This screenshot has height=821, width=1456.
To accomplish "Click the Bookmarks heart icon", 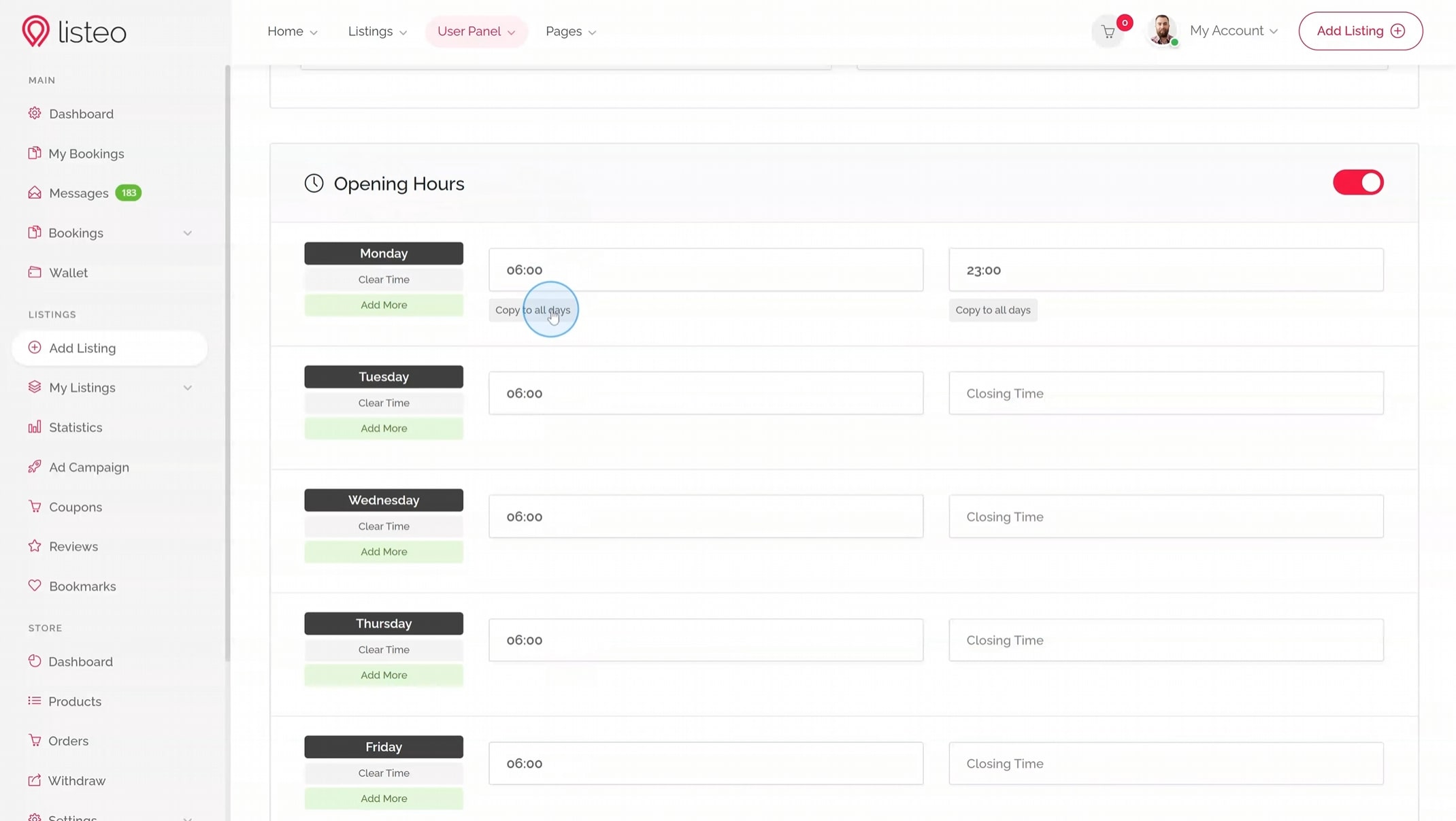I will tap(35, 586).
